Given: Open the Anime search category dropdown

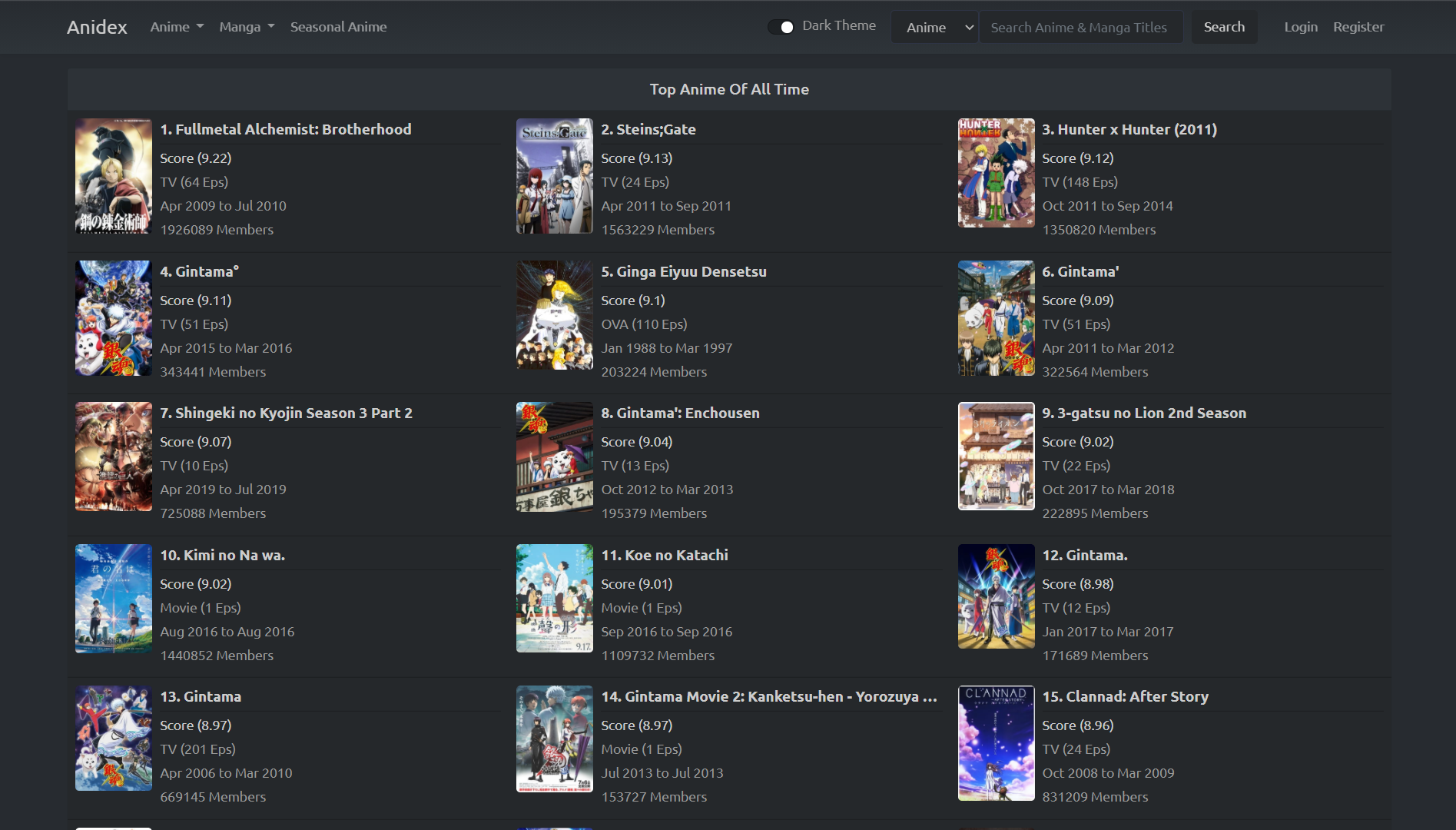Looking at the screenshot, I should 935,27.
